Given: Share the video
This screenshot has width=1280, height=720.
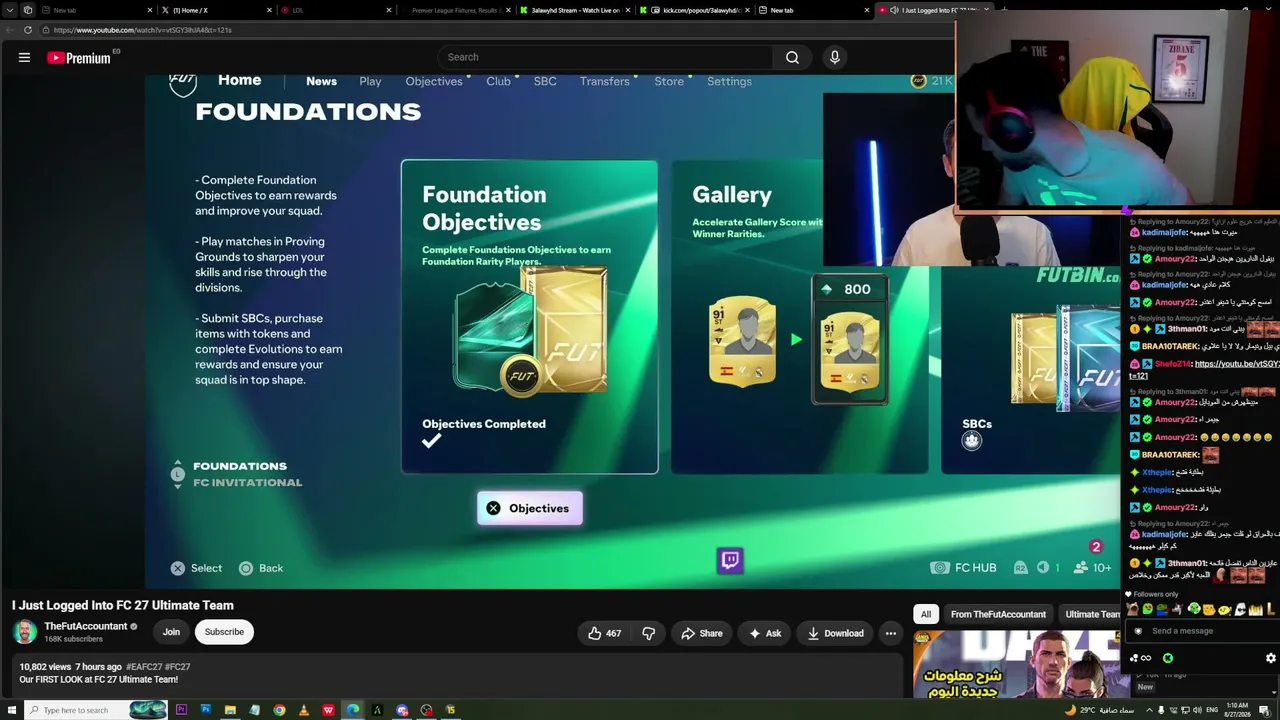Looking at the screenshot, I should (701, 633).
